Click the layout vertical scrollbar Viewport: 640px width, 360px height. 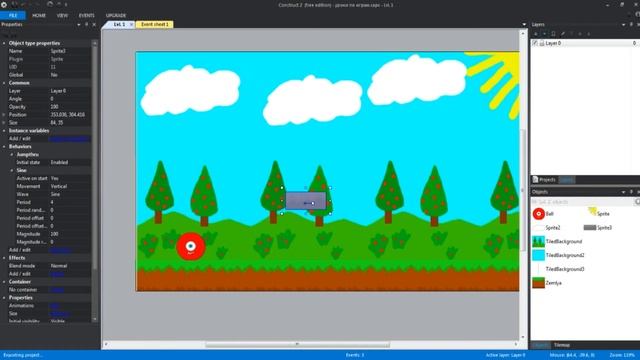click(523, 190)
